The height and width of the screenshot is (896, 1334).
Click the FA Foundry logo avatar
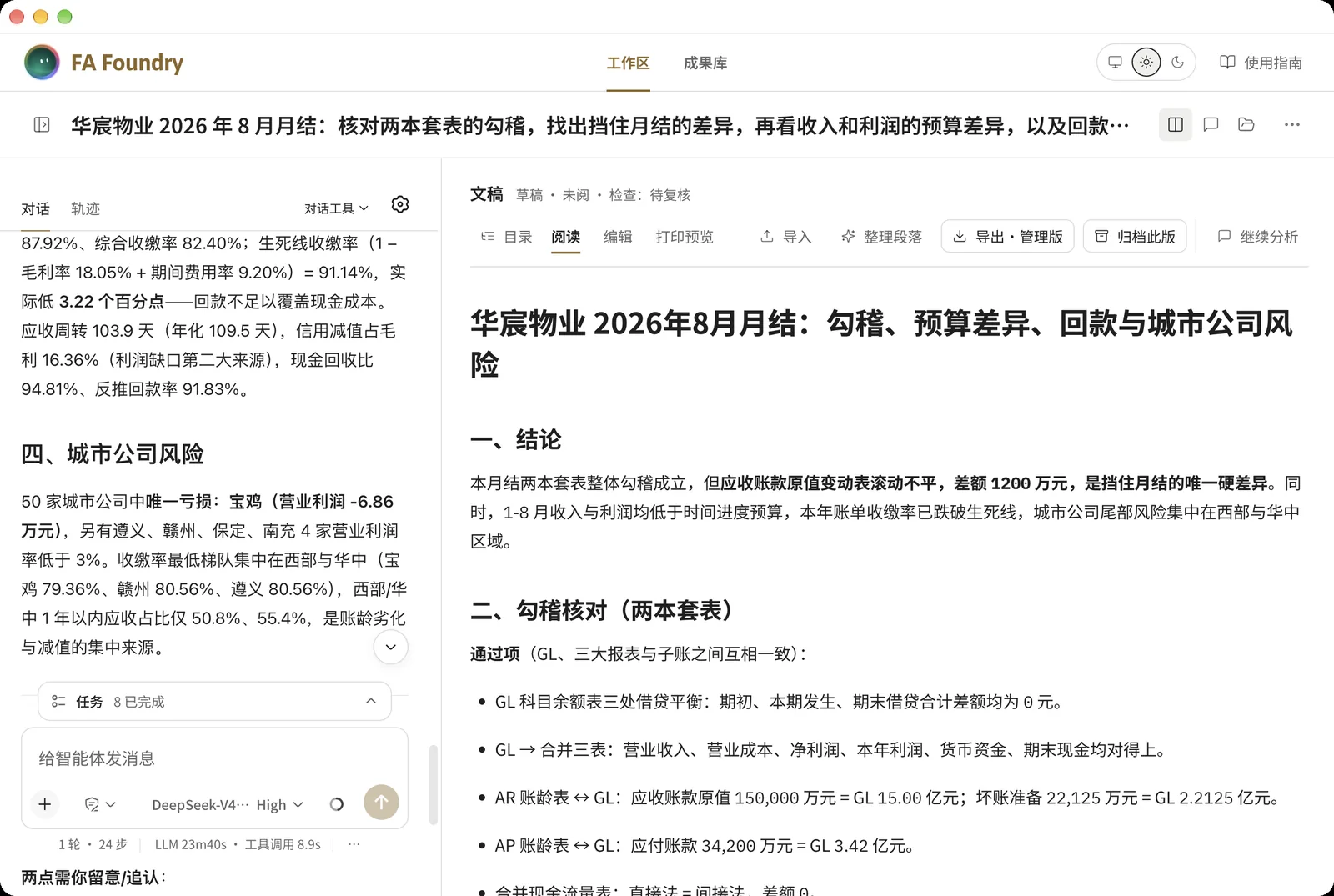pos(42,63)
